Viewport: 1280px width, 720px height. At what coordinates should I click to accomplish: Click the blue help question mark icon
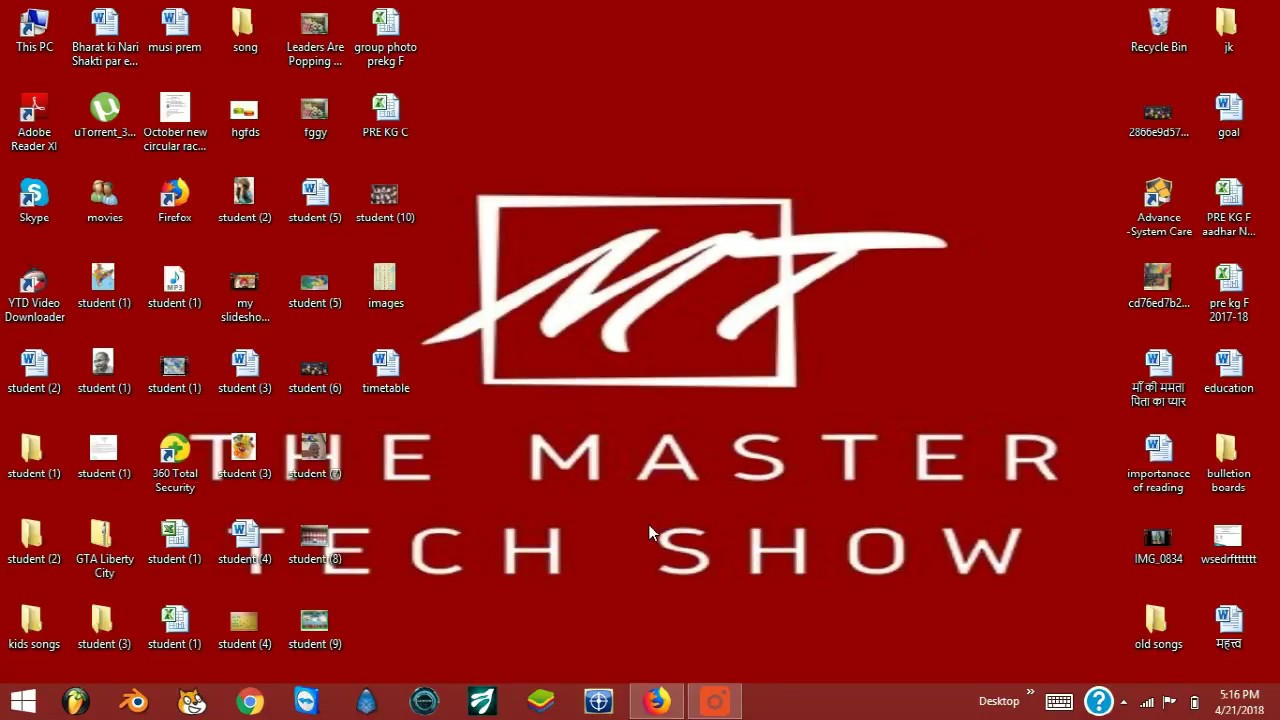click(1098, 702)
